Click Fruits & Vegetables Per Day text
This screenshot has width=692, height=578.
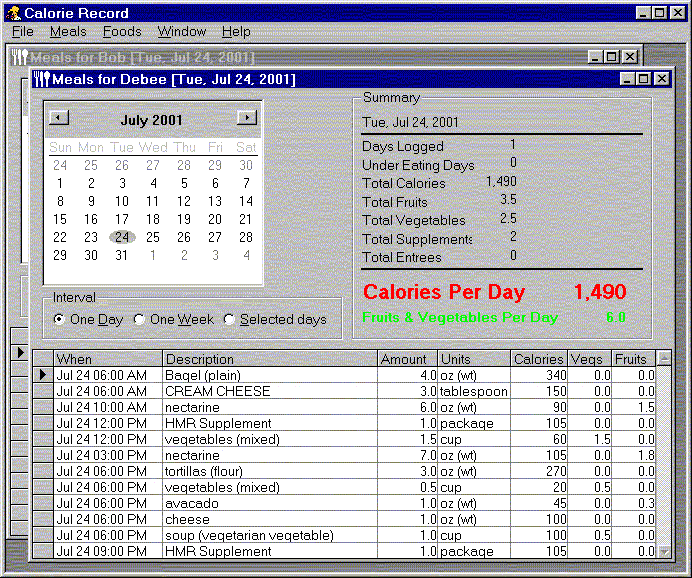coord(460,317)
